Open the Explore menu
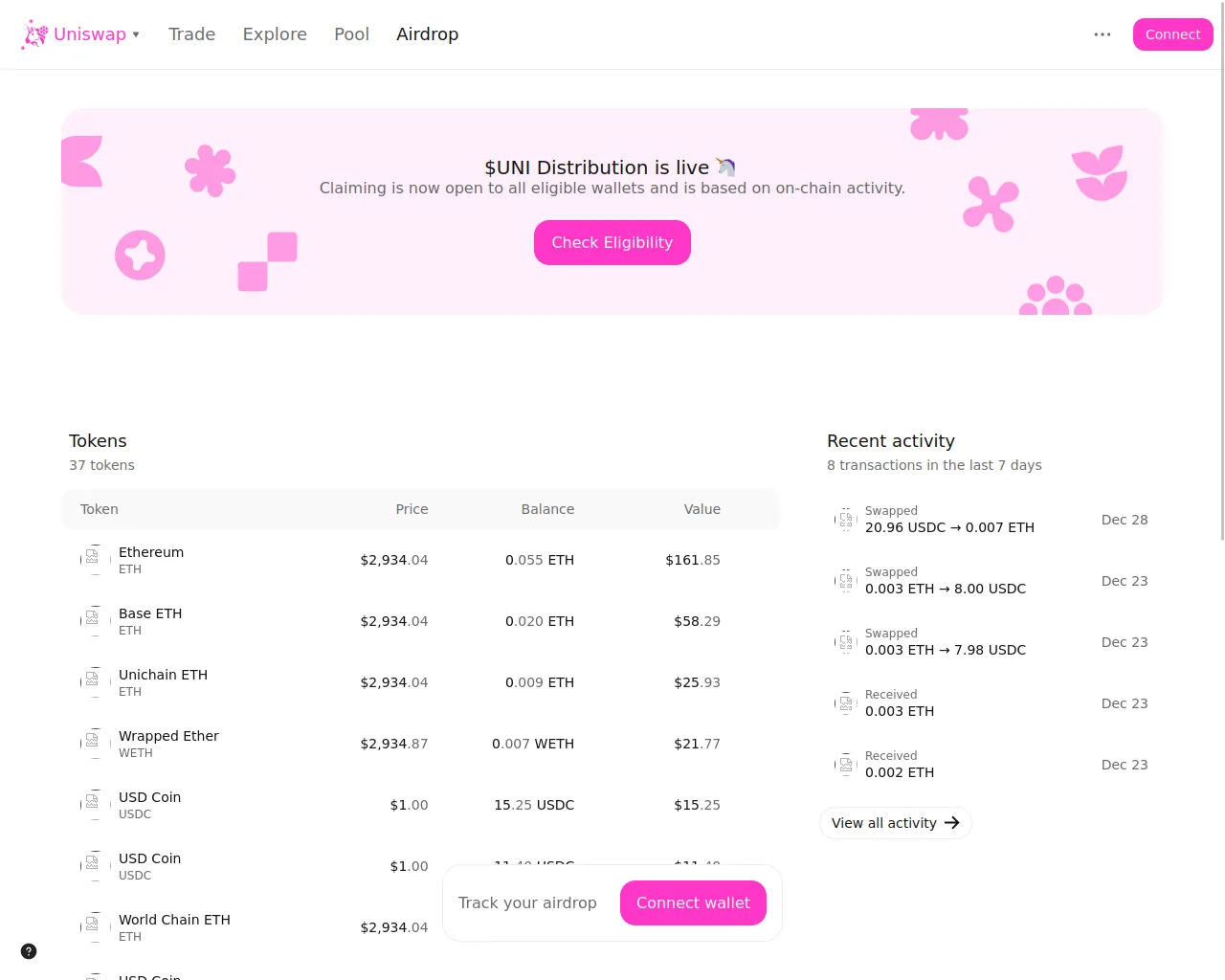 (275, 34)
